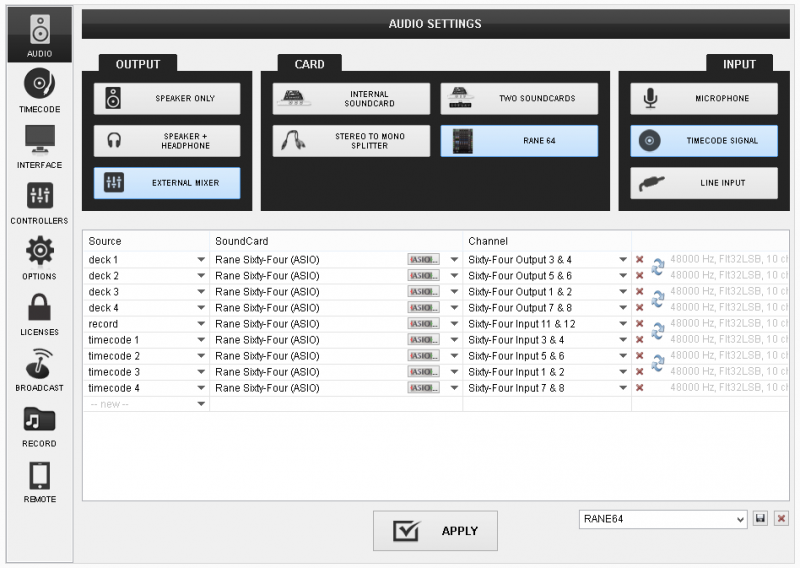Click the refresh arrows beside record and timecode 1

point(658,331)
